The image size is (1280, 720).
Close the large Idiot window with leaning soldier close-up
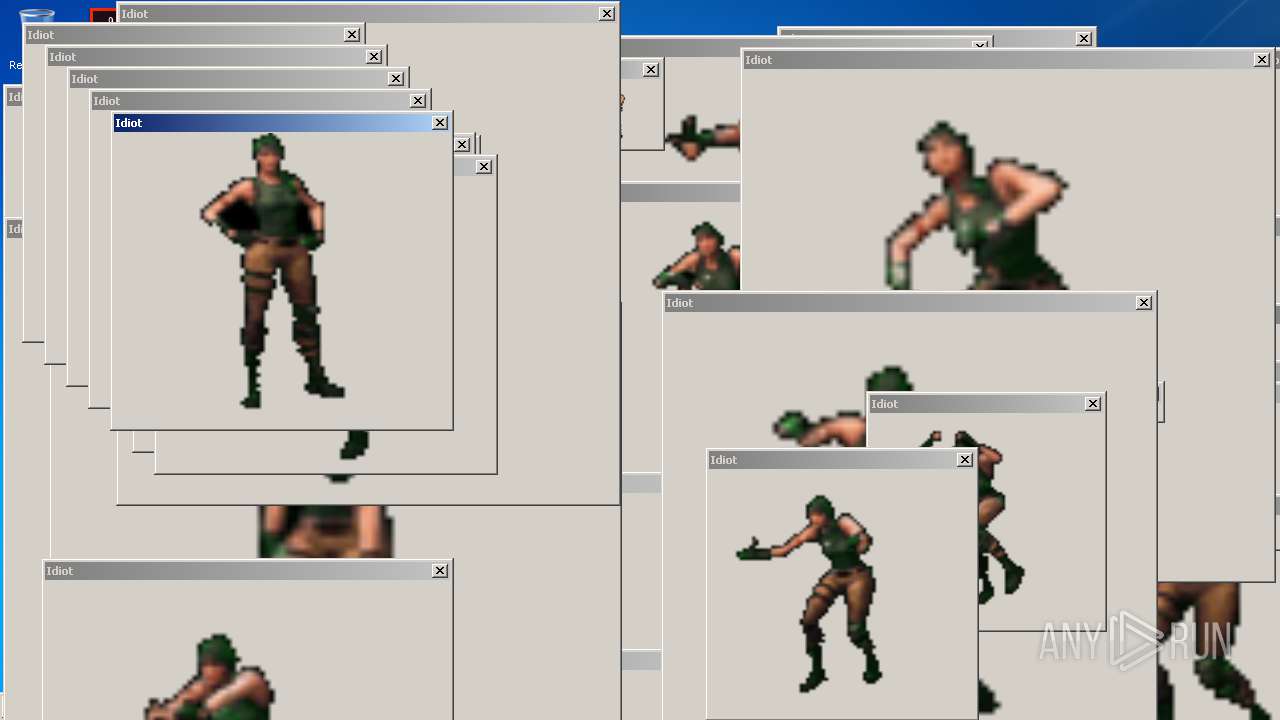coord(1262,60)
